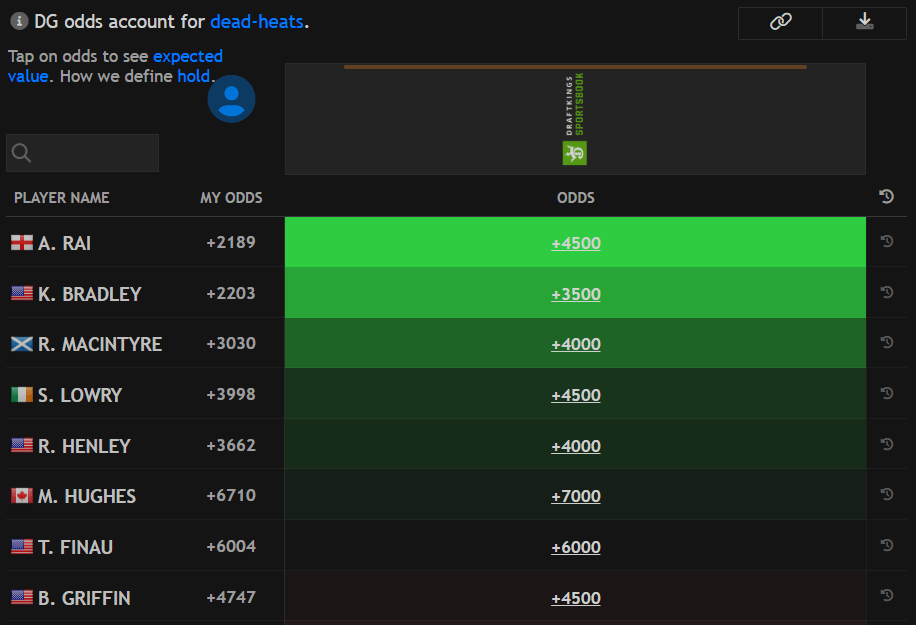View odds history icon for S. Lowry

click(886, 394)
